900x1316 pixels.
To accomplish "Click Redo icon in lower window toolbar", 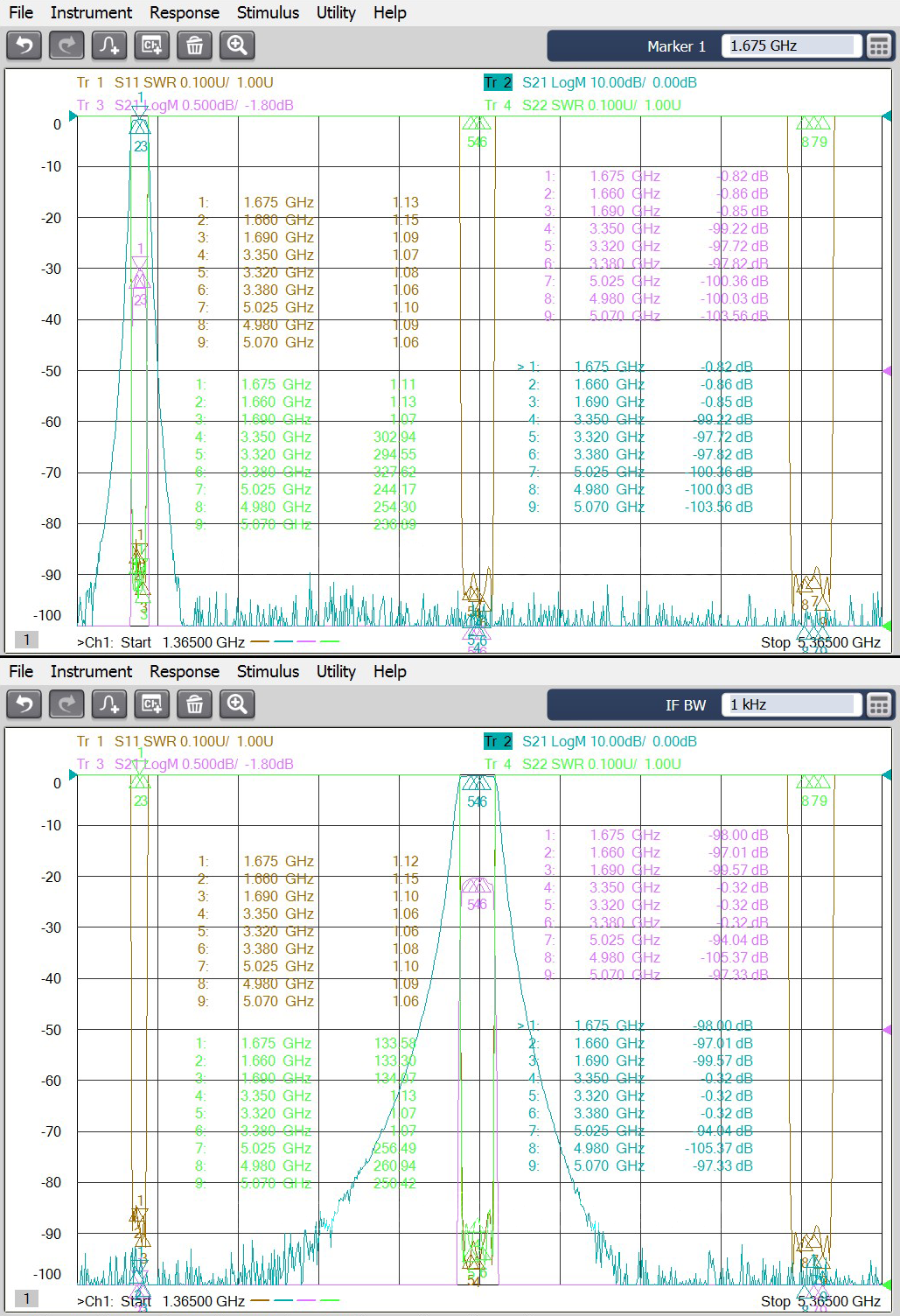I will tap(66, 704).
